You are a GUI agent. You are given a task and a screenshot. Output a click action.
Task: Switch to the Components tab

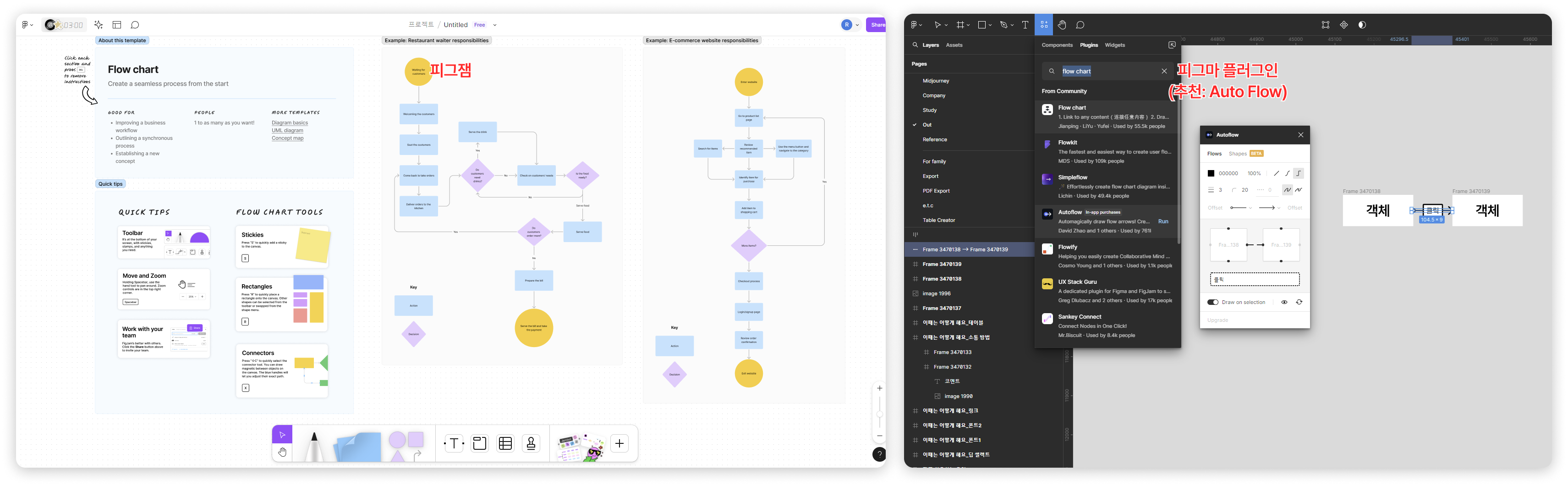[1057, 45]
